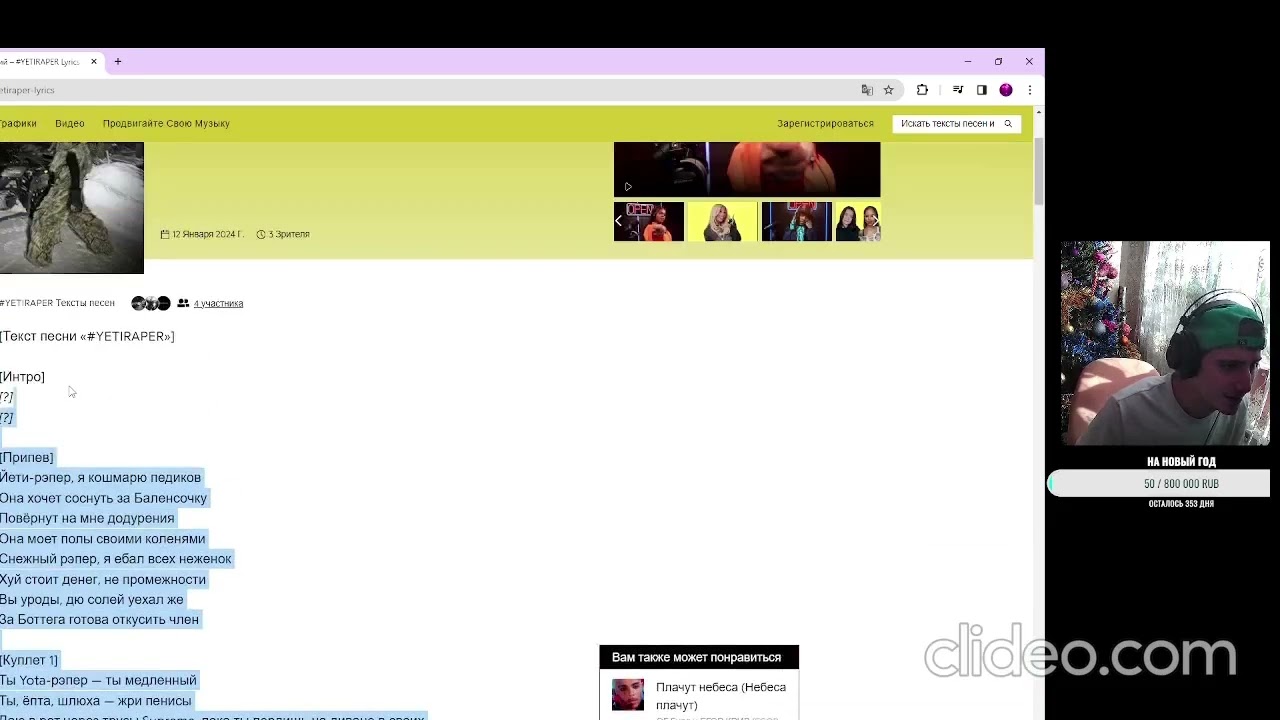Screen dimensions: 1280x720
Task: Click the [Интро] section label
Action: click(22, 377)
